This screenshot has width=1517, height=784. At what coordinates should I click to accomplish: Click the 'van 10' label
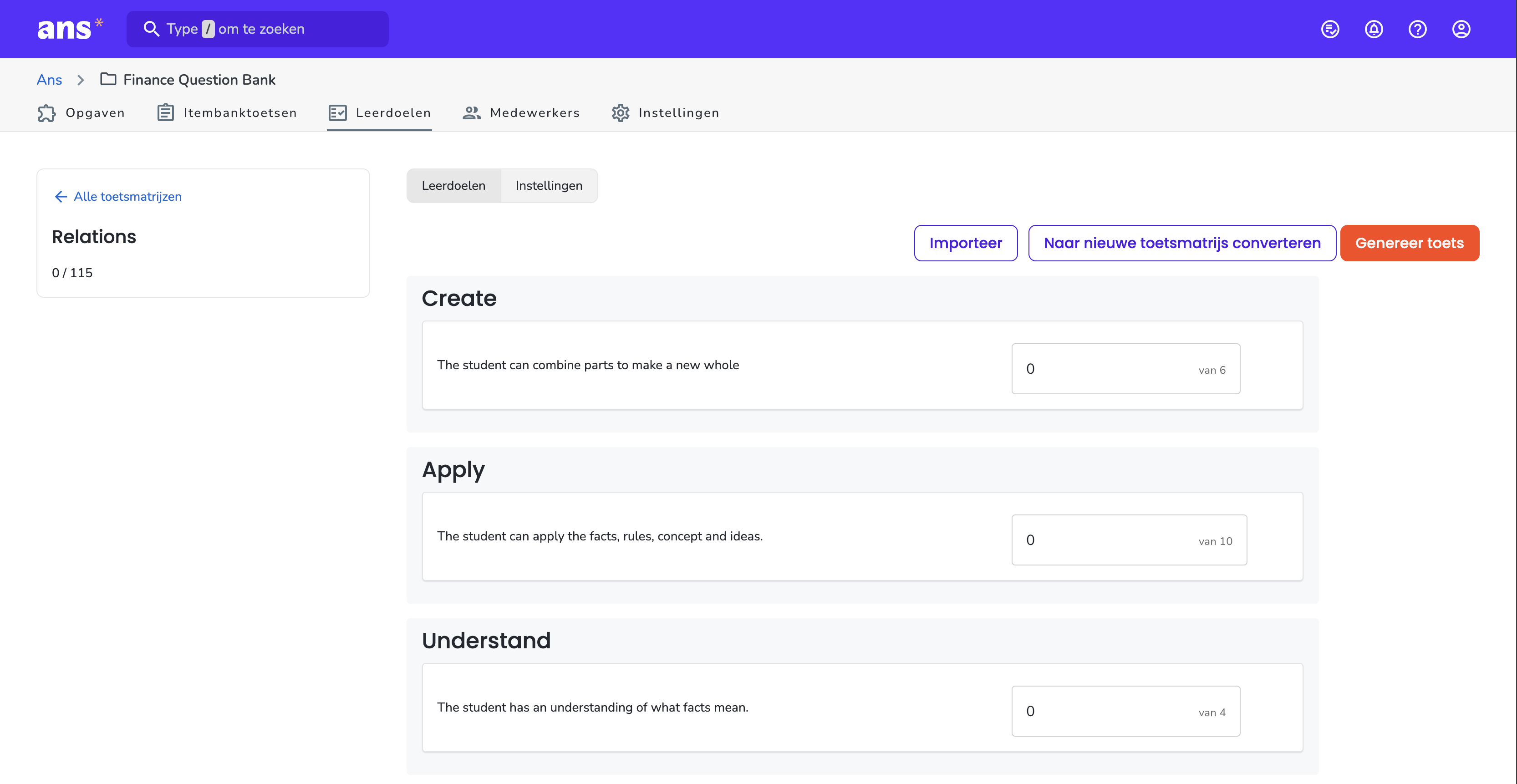(1215, 541)
